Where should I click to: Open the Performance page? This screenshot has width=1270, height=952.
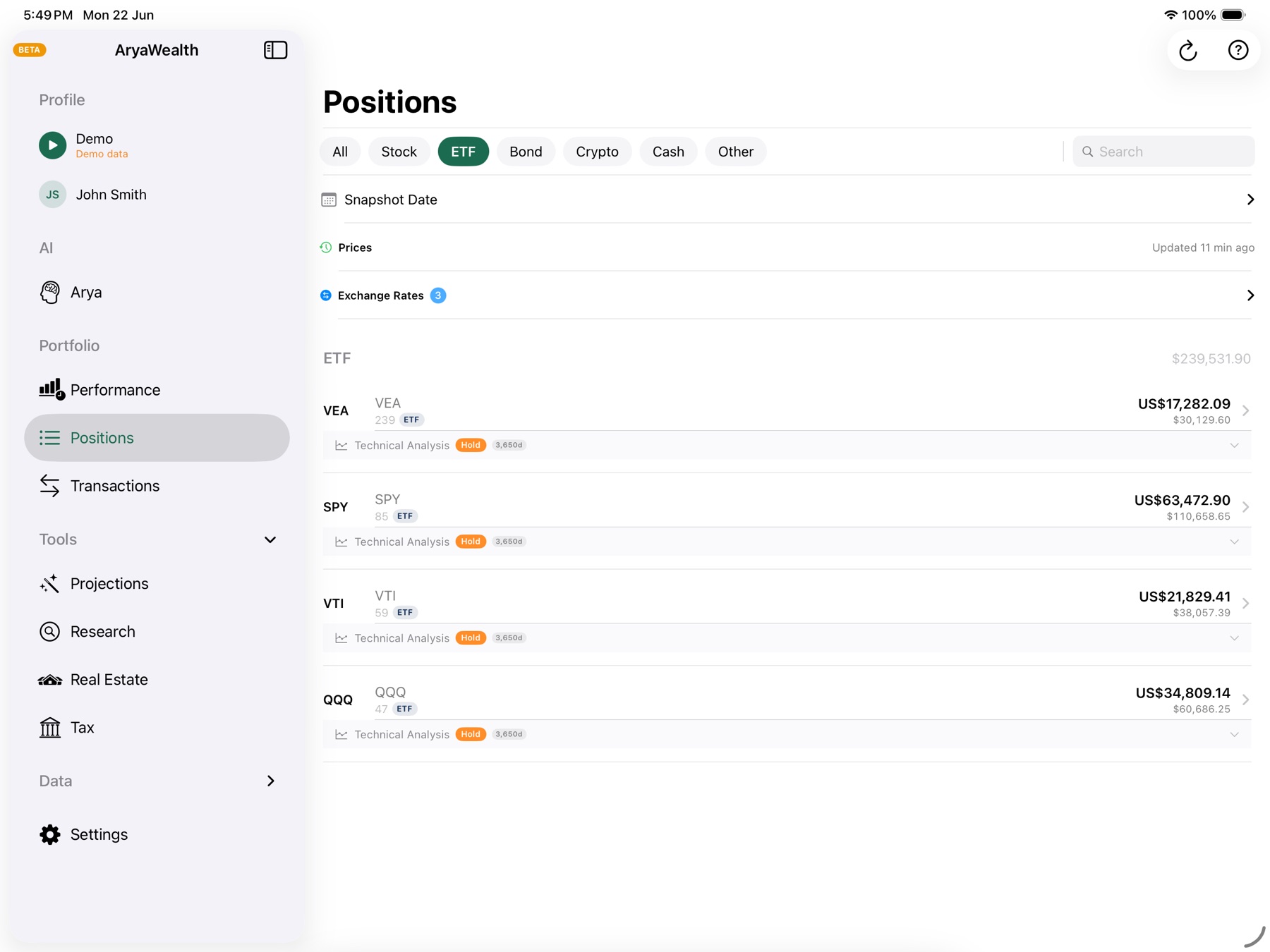(x=157, y=390)
